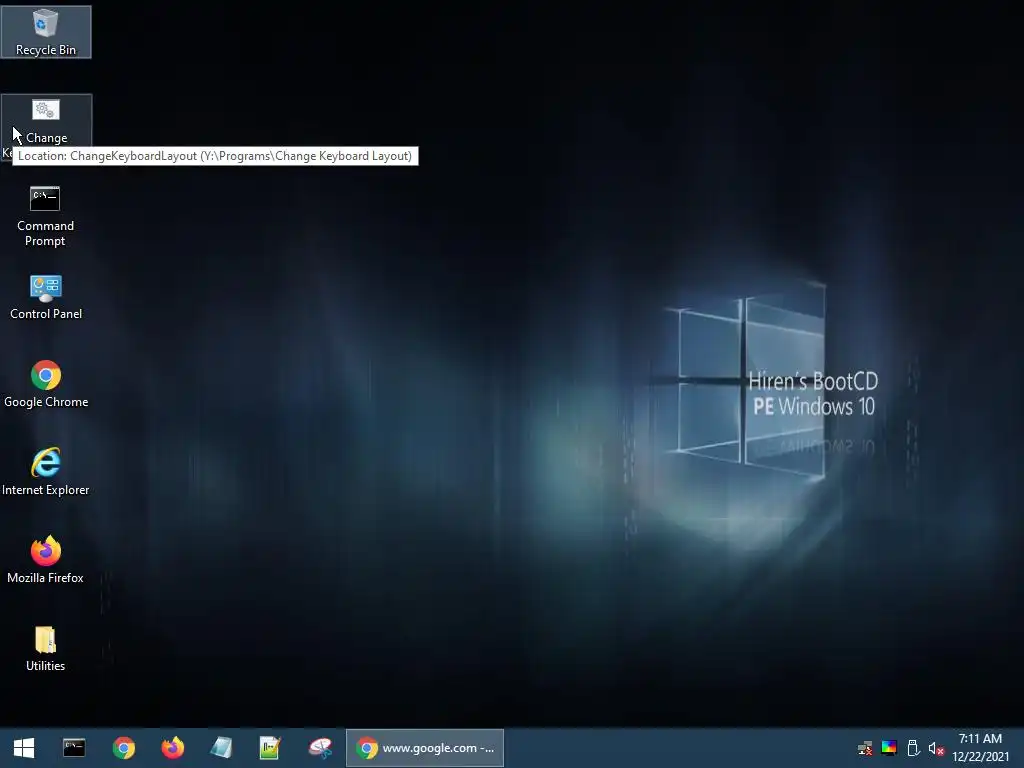Viewport: 1024px width, 768px height.
Task: Click the safely remove USB tray icon
Action: [913, 748]
